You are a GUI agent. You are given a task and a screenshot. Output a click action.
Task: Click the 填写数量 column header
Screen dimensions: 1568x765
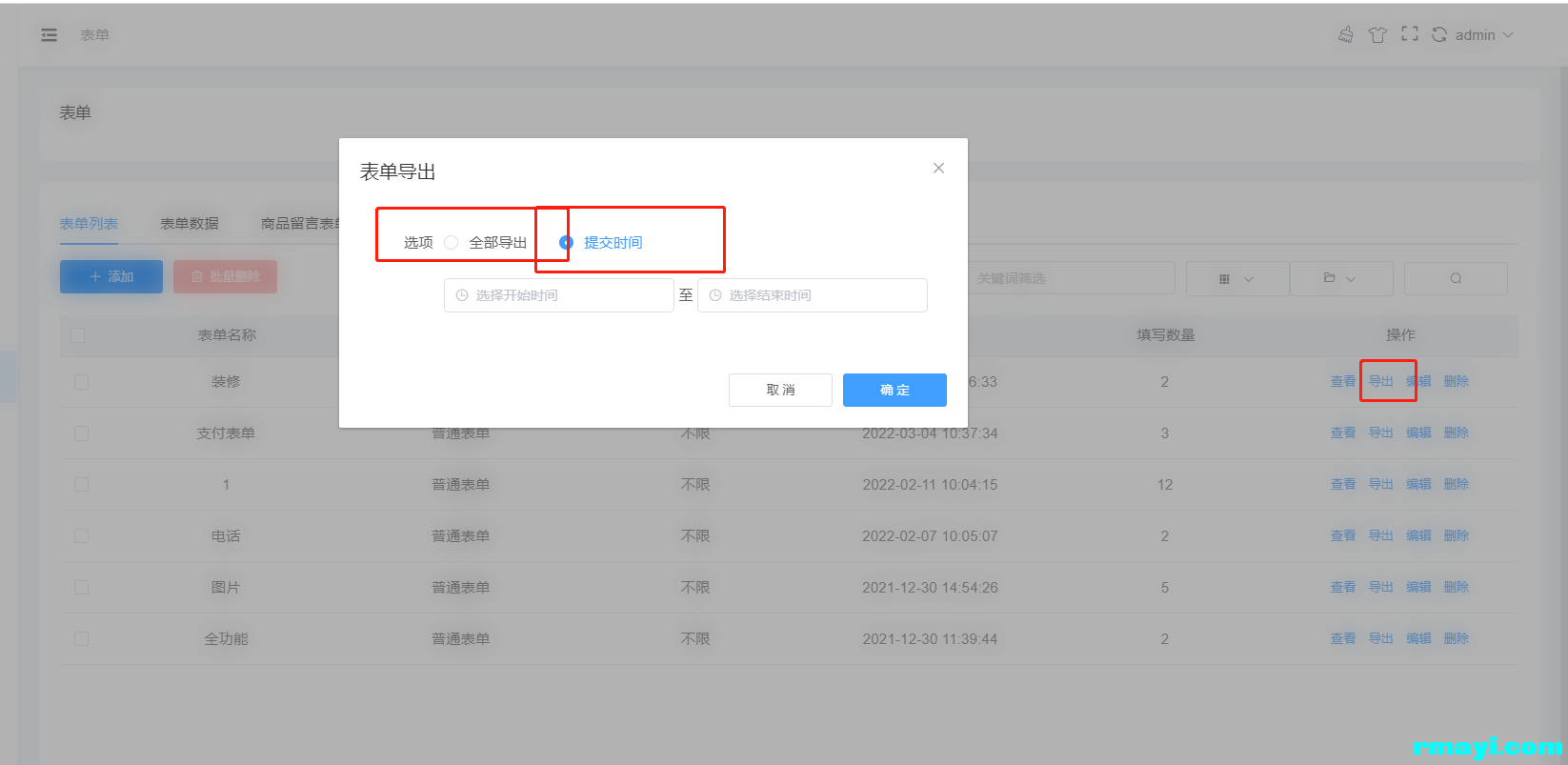point(1166,335)
